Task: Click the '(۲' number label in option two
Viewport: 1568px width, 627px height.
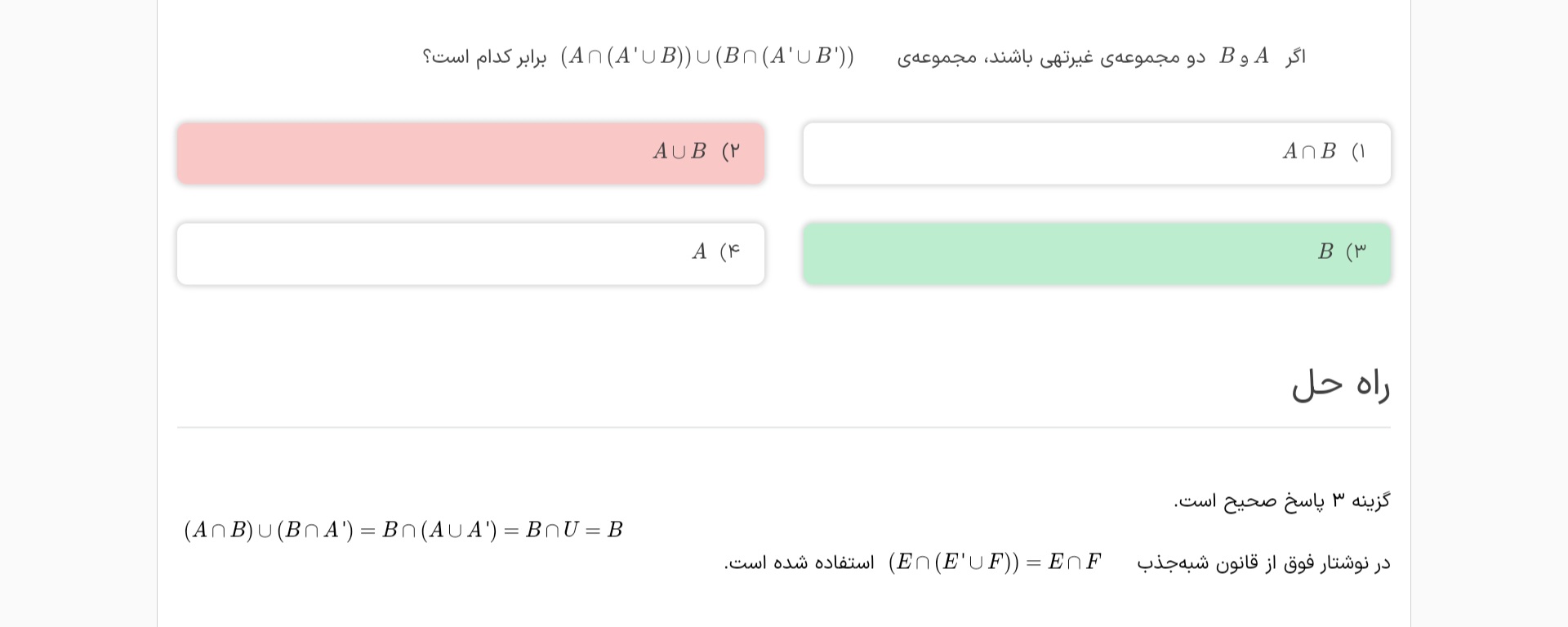Action: pyautogui.click(x=731, y=152)
